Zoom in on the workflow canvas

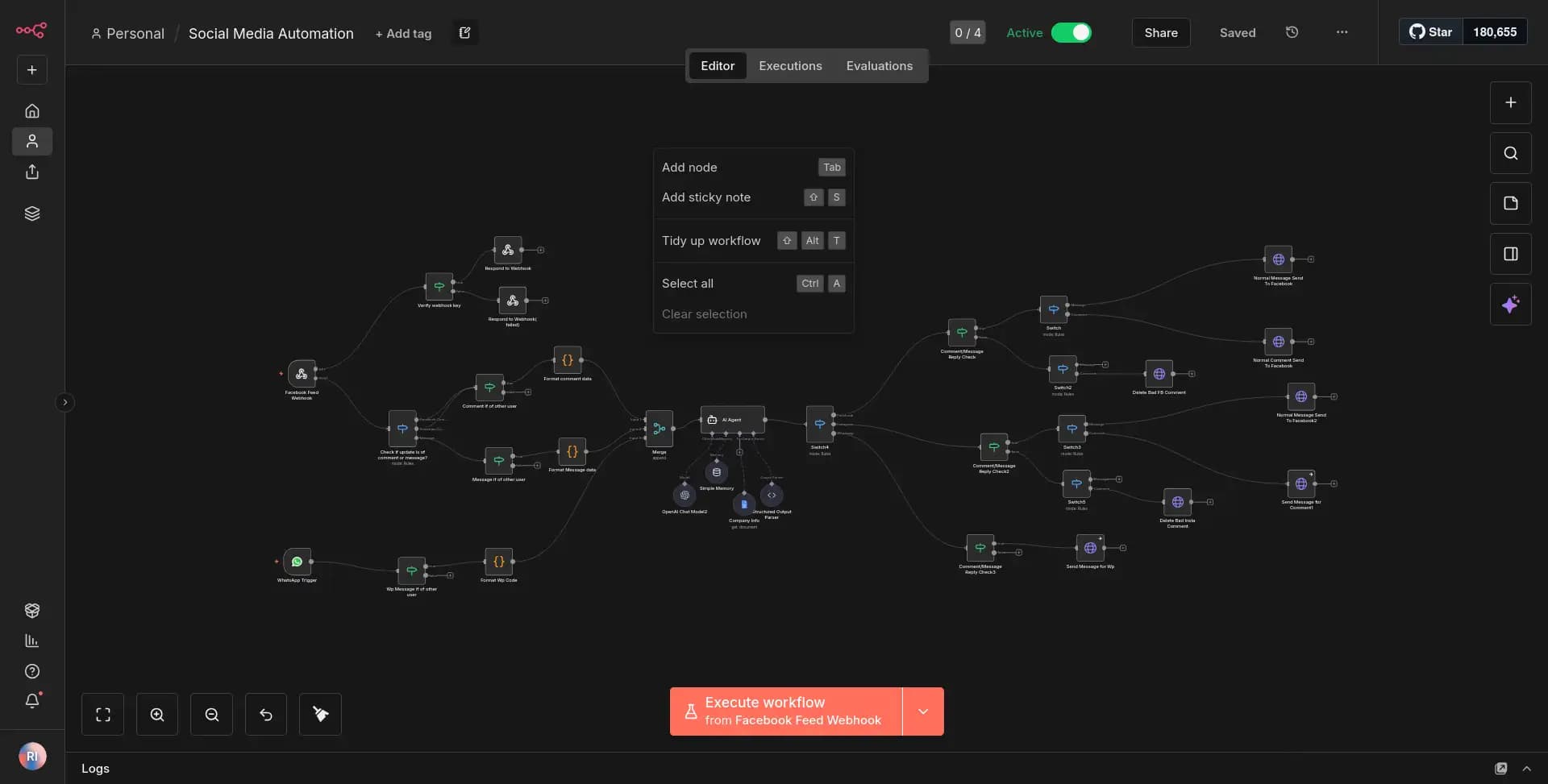click(157, 714)
